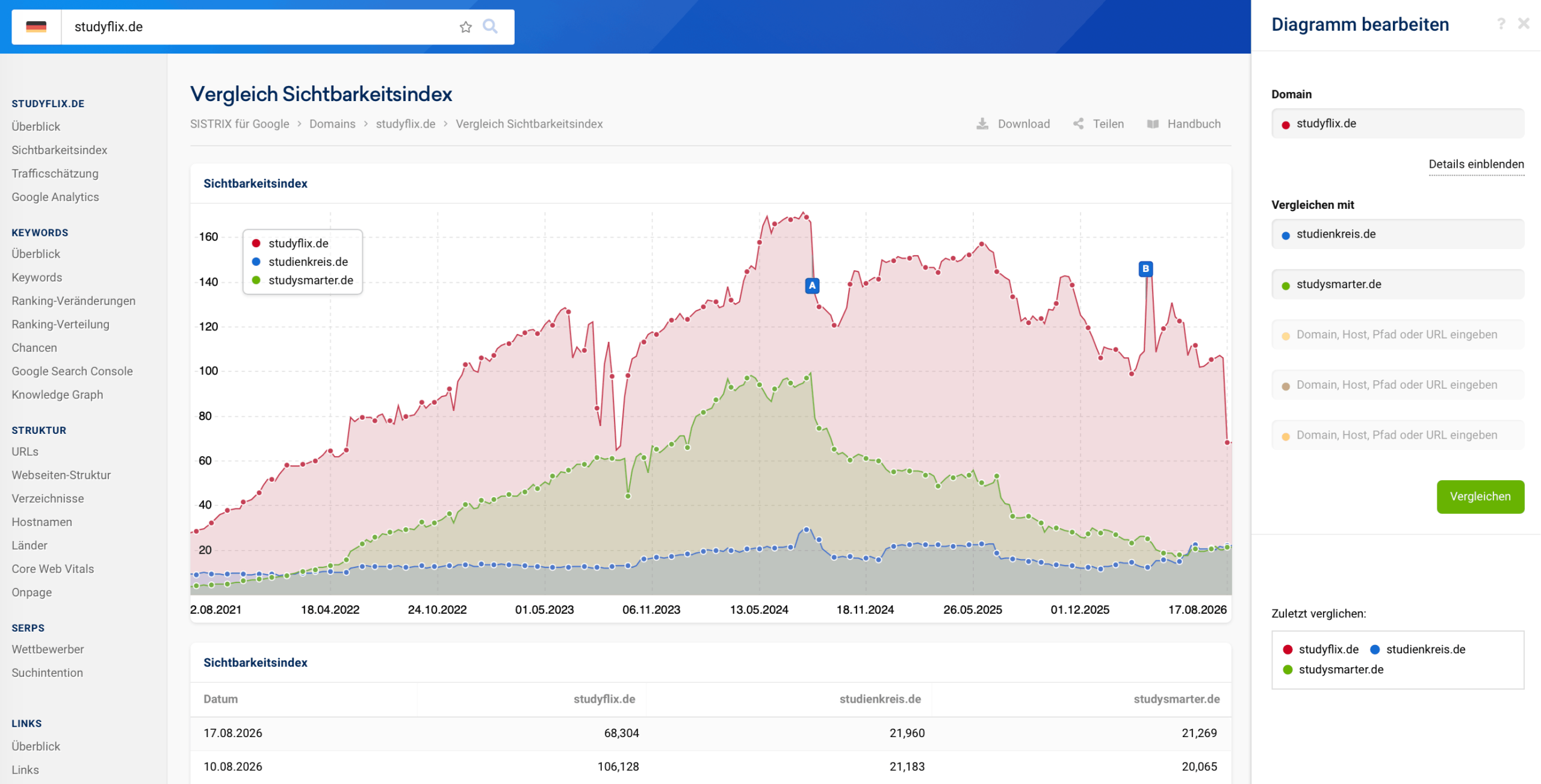Open Google Analytics in sidebar
1541x784 pixels.
(55, 197)
